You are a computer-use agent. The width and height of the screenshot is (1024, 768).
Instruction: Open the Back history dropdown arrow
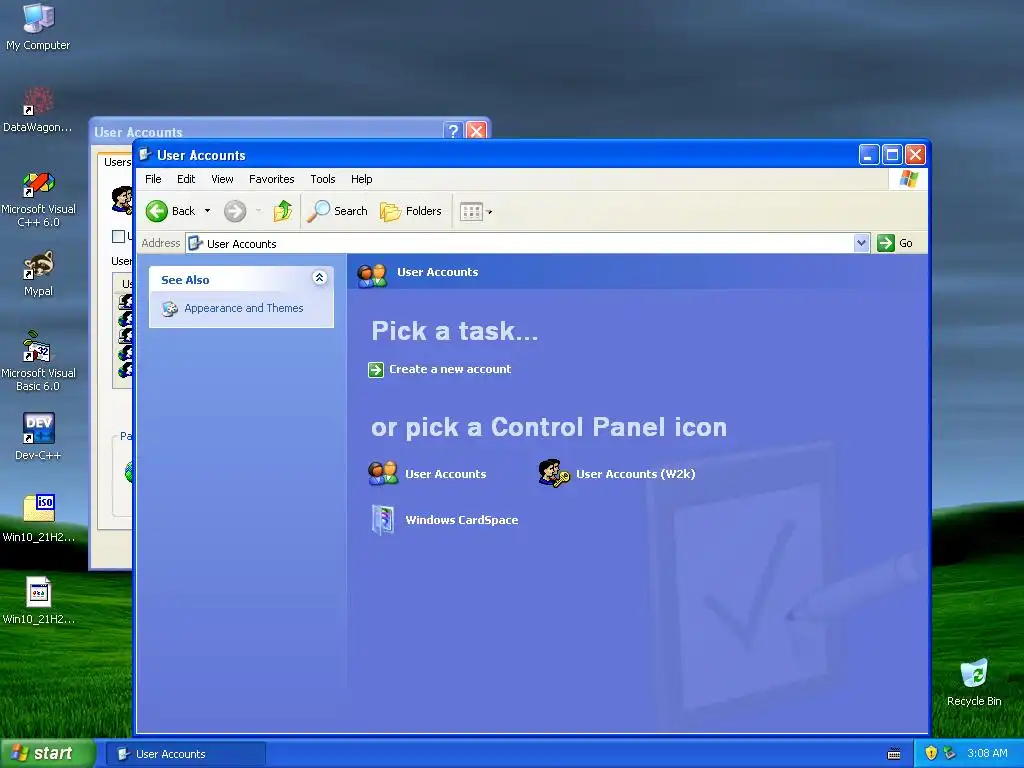tap(208, 211)
